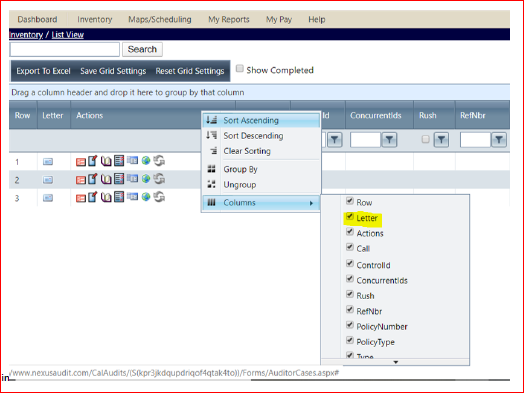Open the edit note pencil icon in row 1
524x393 pixels.
click(93, 161)
